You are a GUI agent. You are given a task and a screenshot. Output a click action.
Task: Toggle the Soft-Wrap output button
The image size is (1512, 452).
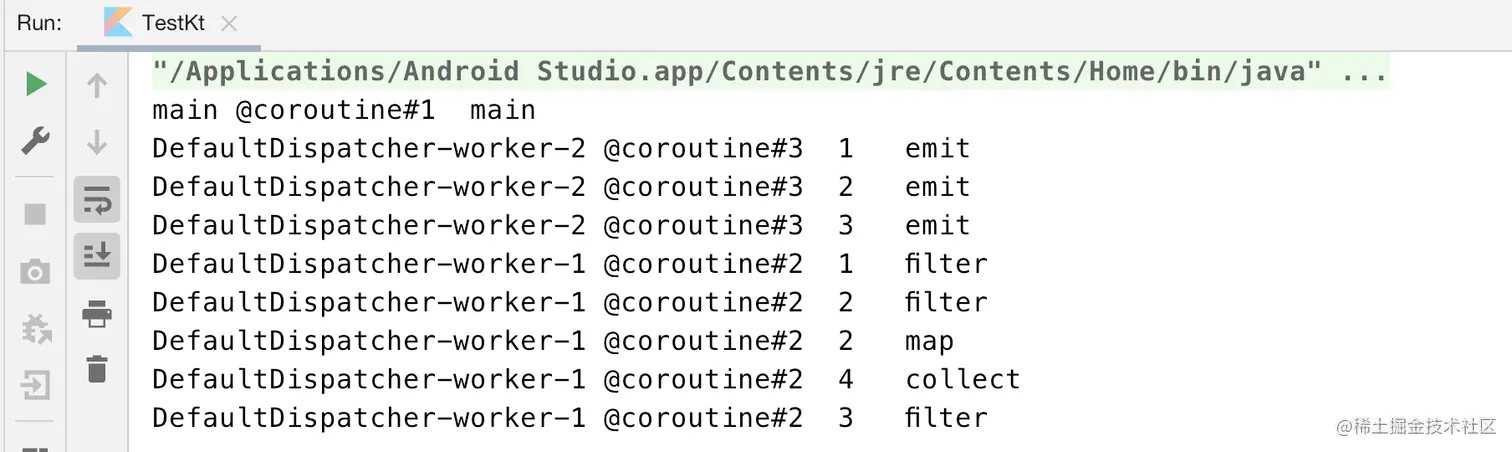97,200
